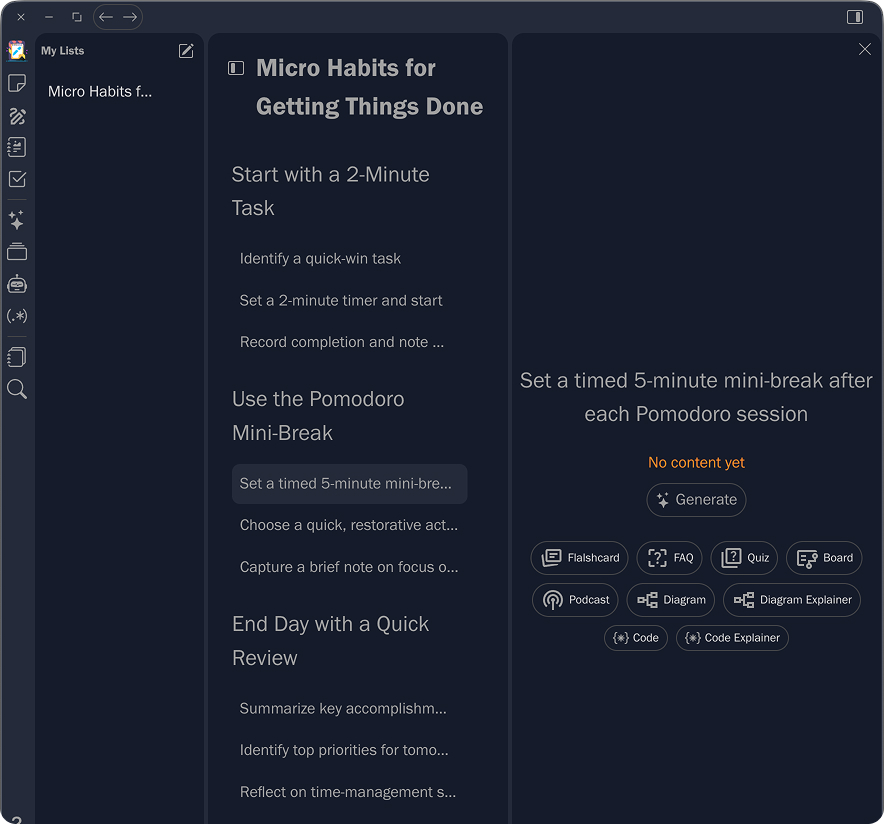Click the Generate button

coord(696,500)
